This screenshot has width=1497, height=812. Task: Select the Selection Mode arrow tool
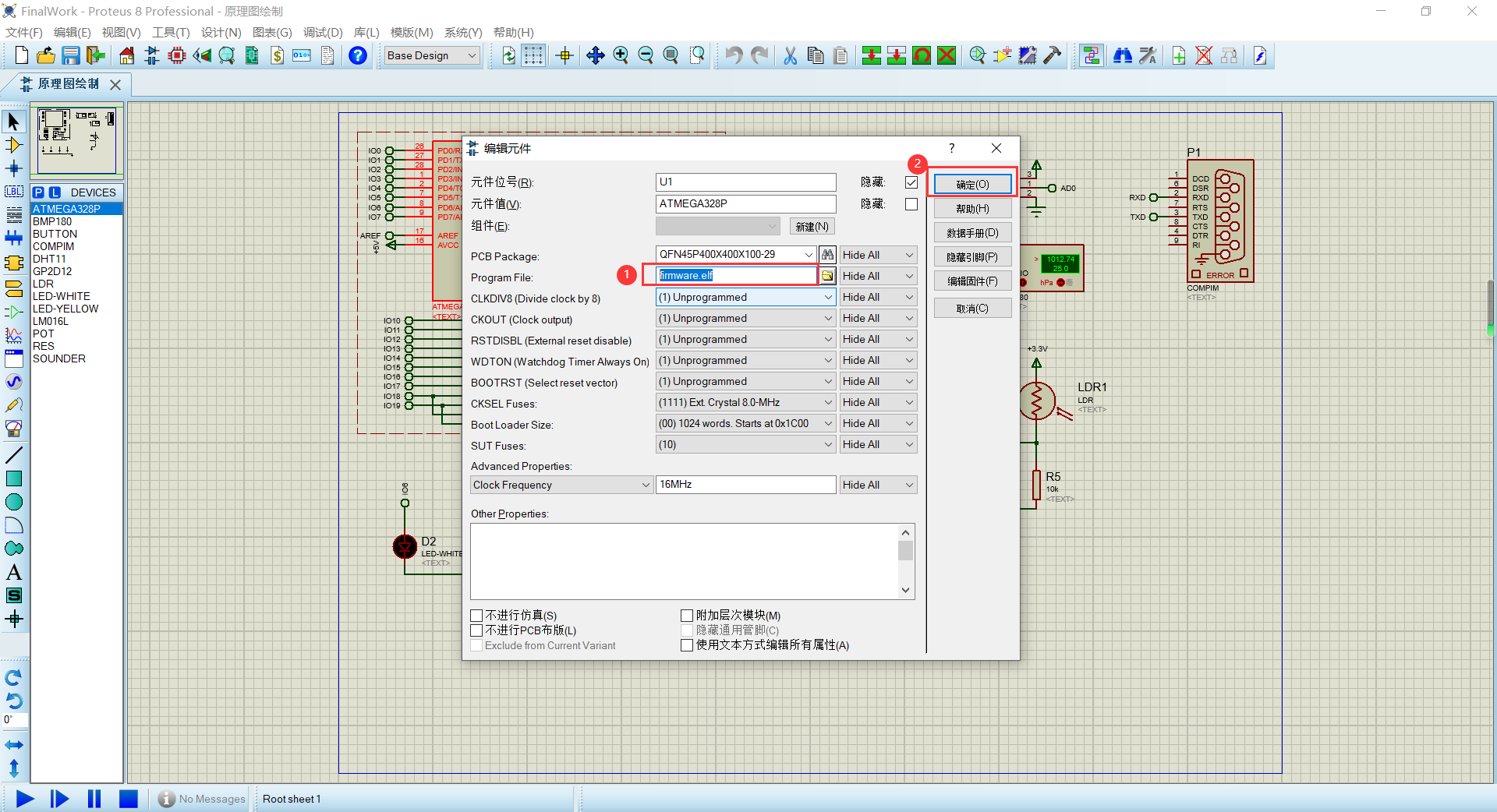(14, 122)
